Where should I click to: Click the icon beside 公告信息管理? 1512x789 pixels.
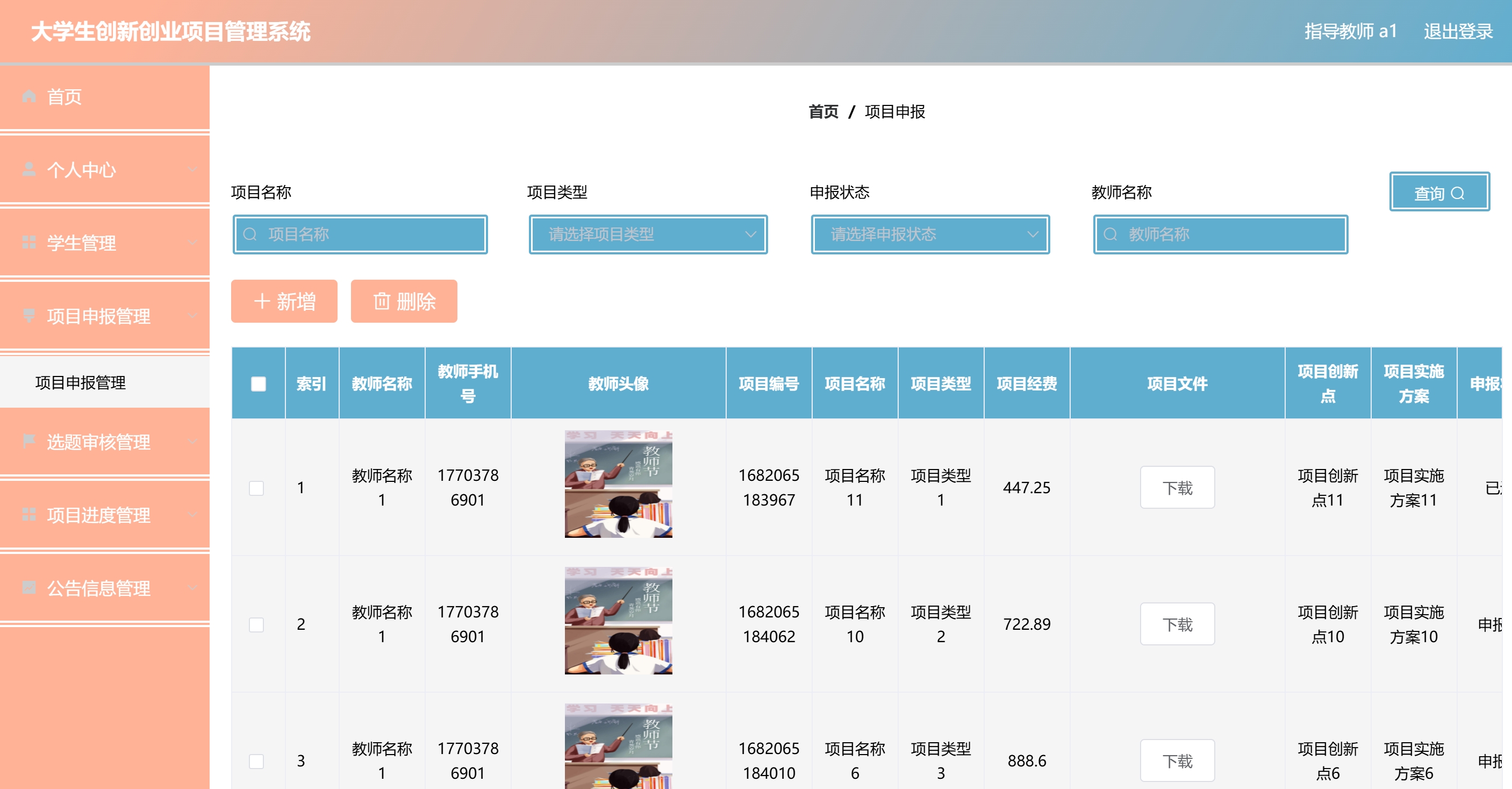click(x=29, y=587)
